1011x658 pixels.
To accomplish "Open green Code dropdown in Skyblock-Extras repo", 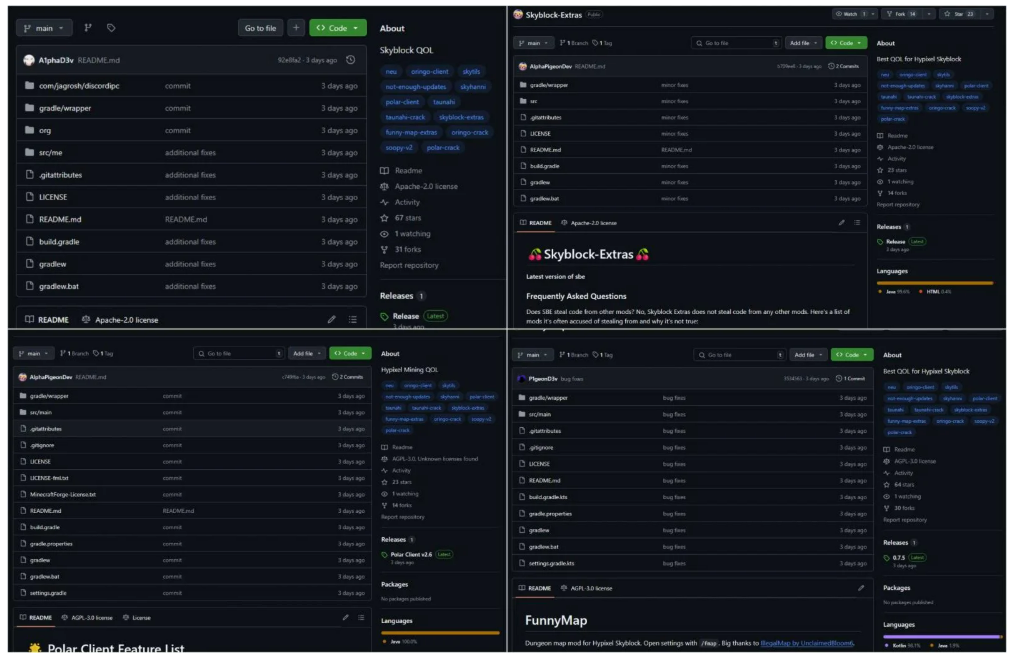I will click(846, 43).
